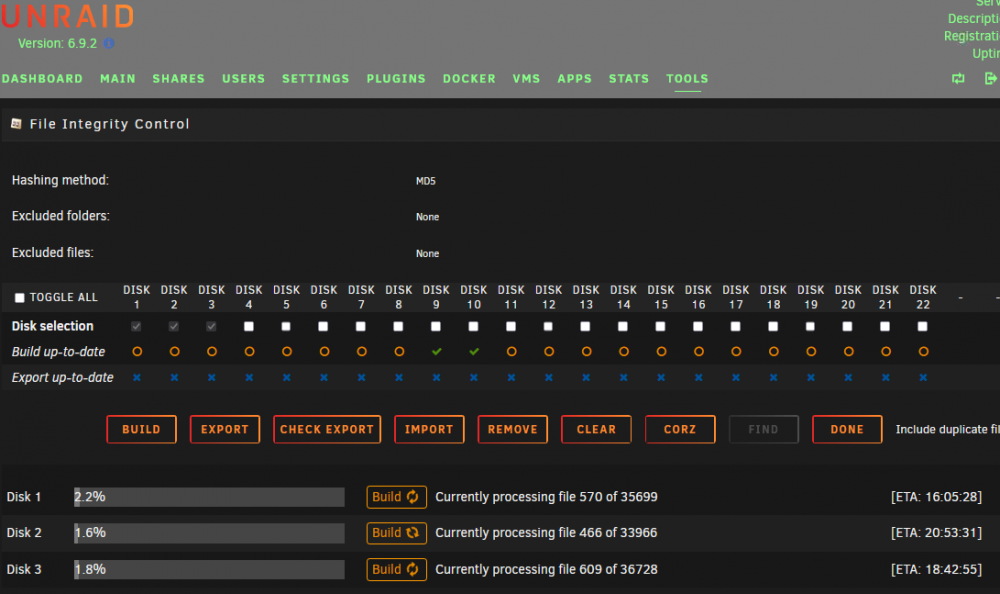Click the MD5 hashing method value
Screen dimensions: 1000x594
pos(425,181)
